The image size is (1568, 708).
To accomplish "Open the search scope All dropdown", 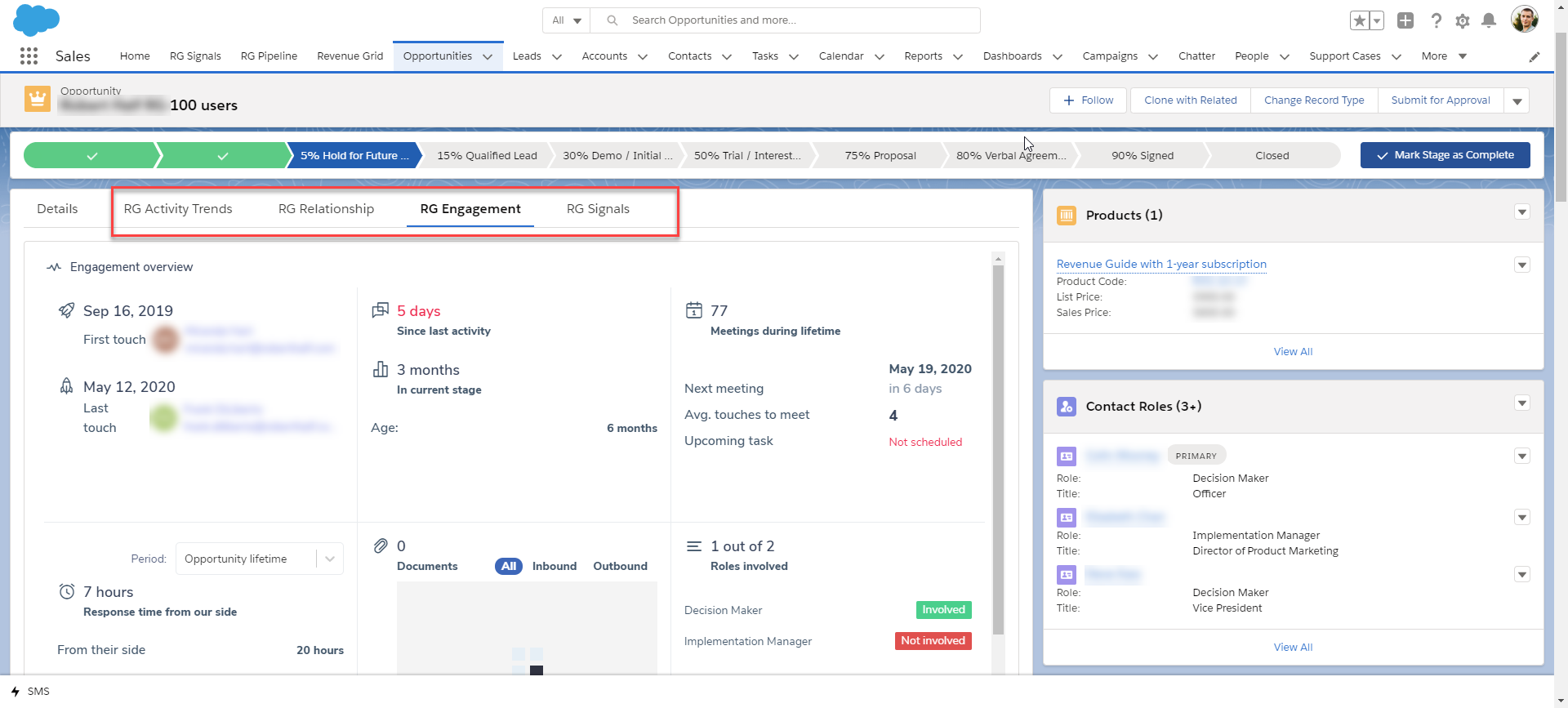I will (567, 20).
